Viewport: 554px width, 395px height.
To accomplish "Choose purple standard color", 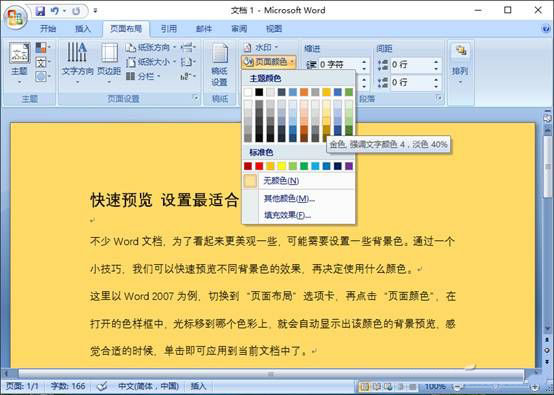I will click(x=349, y=166).
